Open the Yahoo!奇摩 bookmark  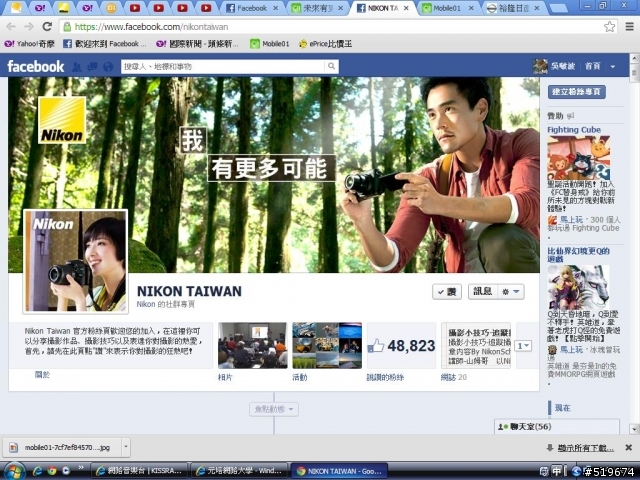point(29,44)
